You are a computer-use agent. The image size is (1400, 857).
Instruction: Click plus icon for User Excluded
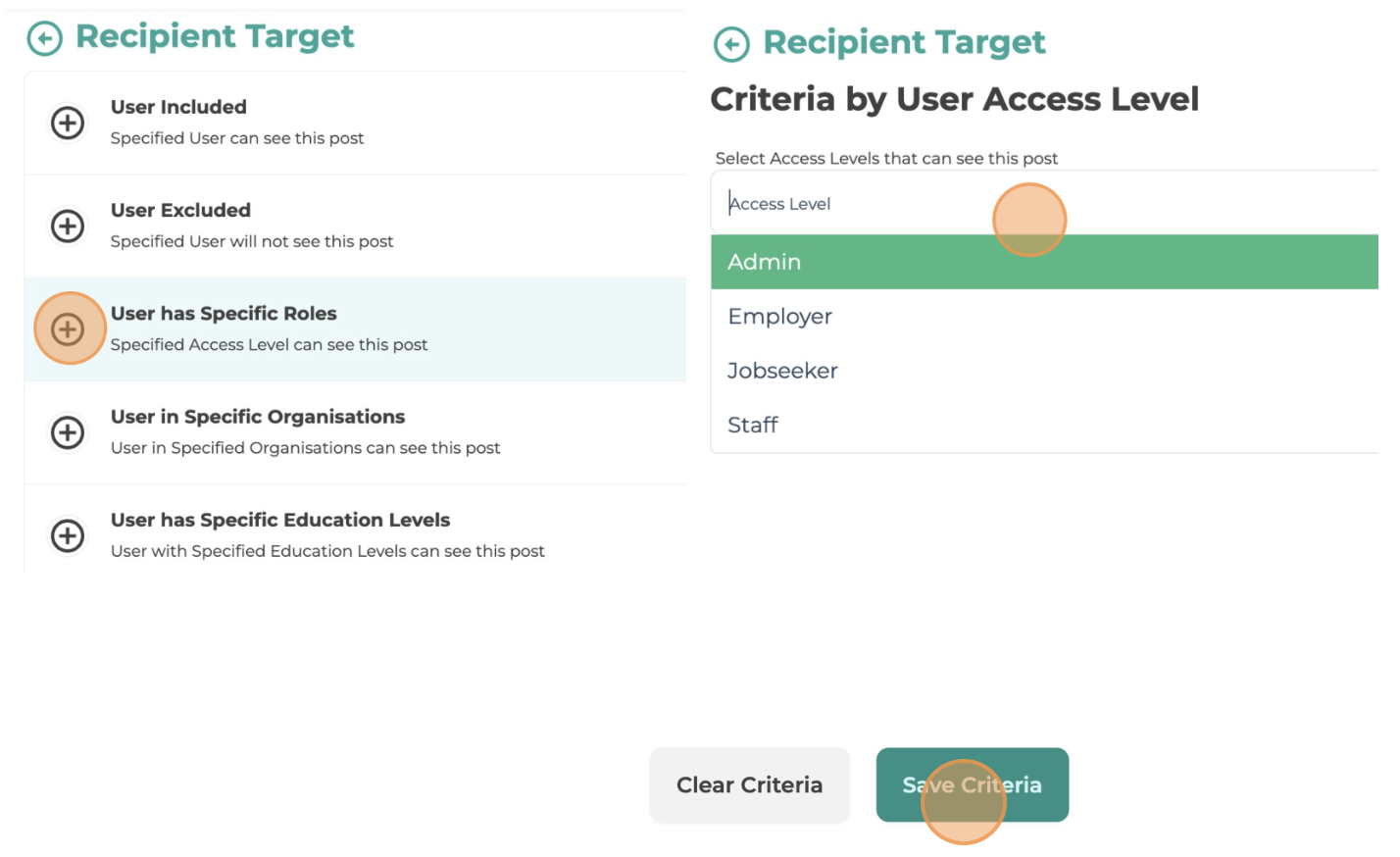coord(68,227)
